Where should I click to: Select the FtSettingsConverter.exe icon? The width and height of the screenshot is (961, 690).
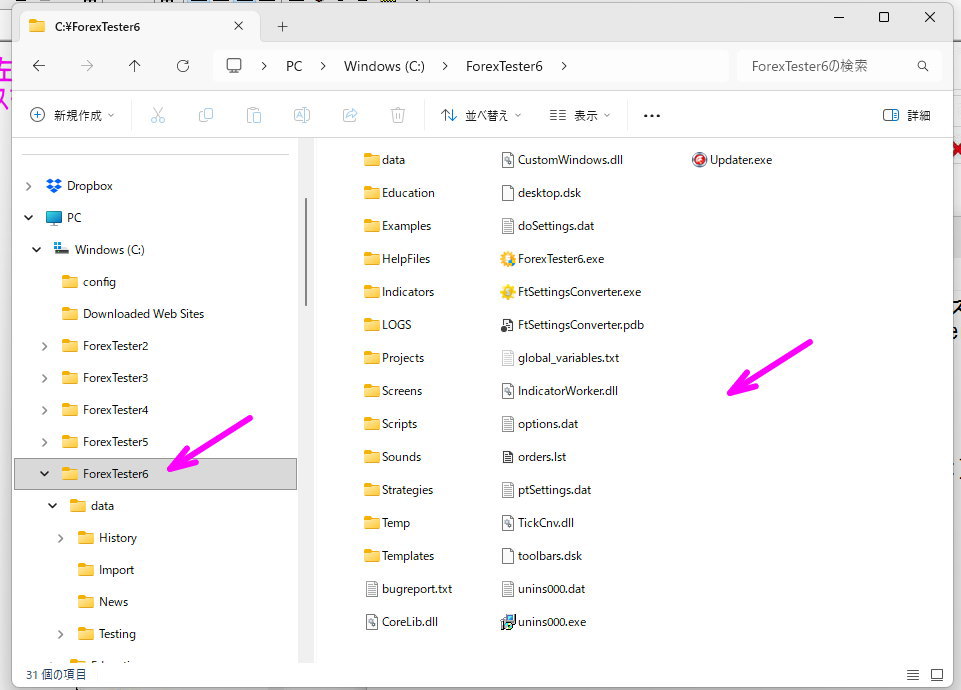tap(507, 292)
